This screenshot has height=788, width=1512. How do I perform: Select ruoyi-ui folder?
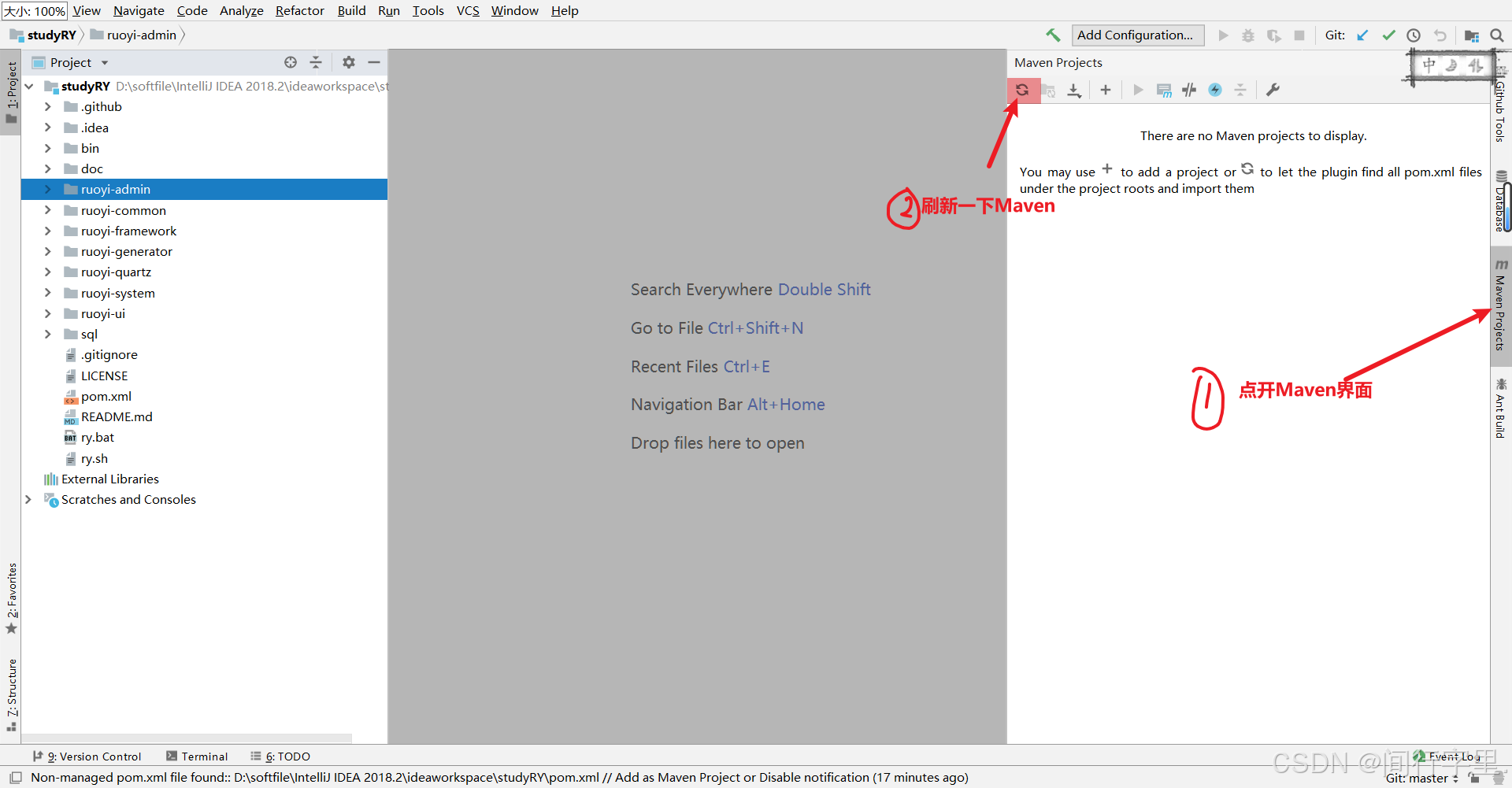tap(103, 313)
